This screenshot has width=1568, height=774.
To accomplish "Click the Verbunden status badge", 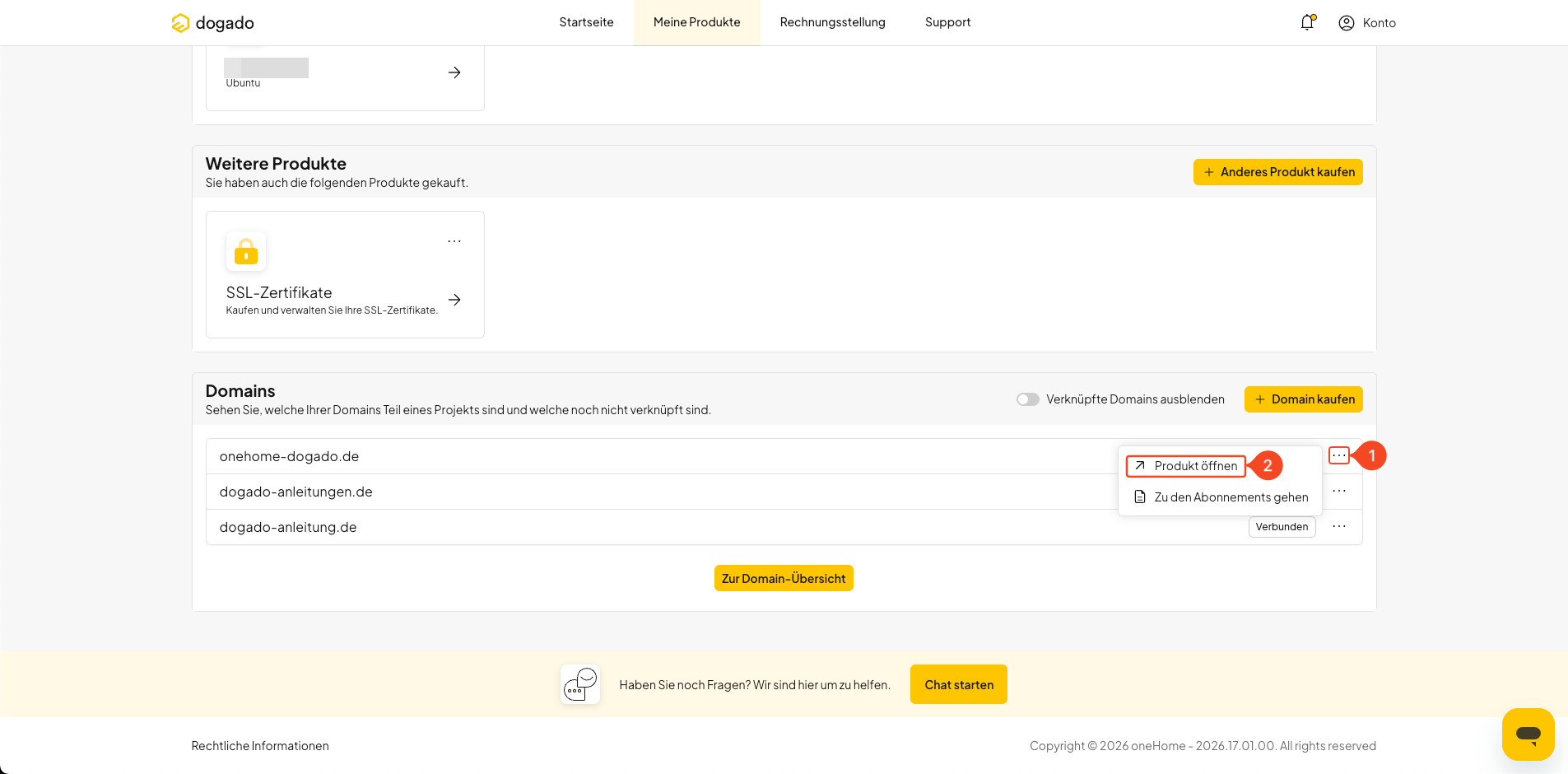I will coord(1282,527).
